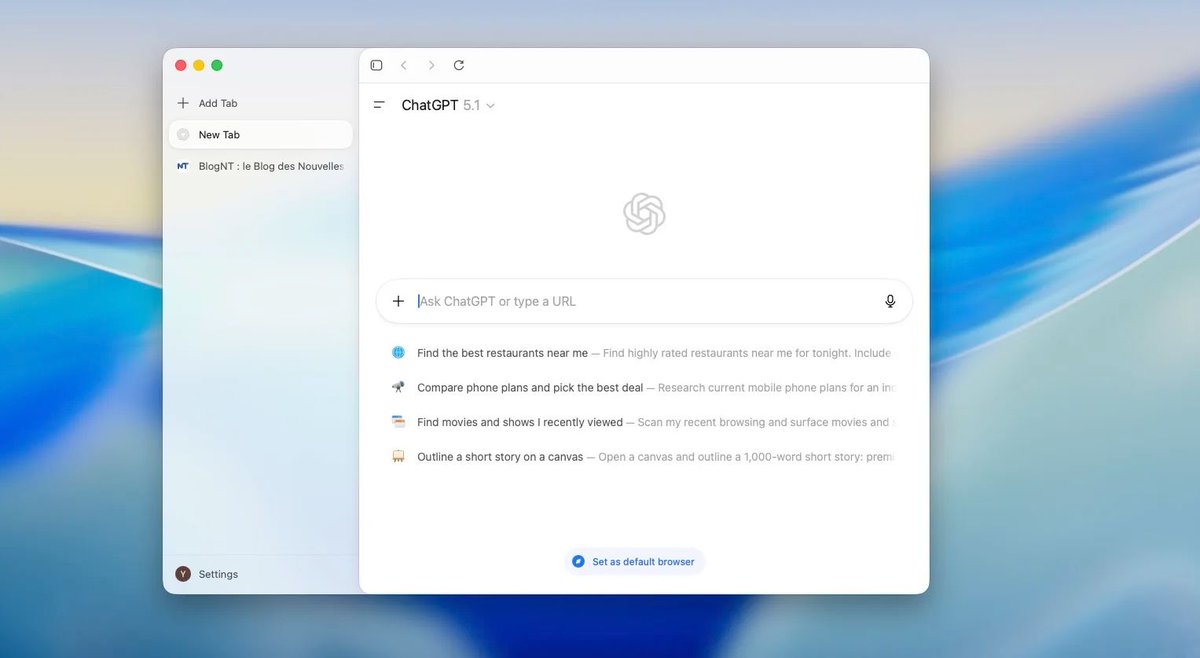Select the Find movies and shows suggestion
Screen dimensions: 1200x658
[x=520, y=421]
